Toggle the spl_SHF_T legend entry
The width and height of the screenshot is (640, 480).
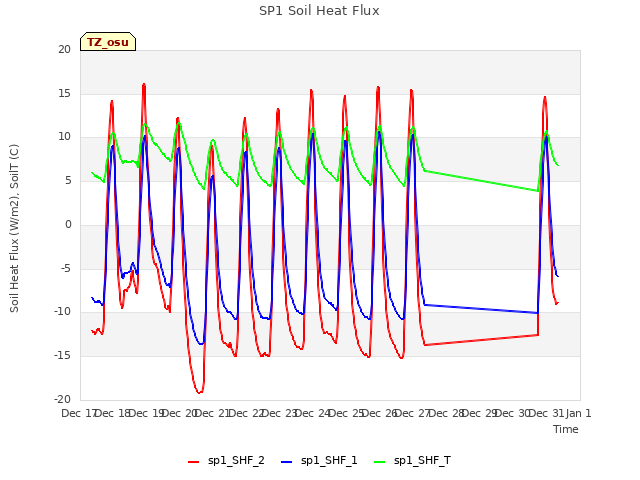click(412, 461)
